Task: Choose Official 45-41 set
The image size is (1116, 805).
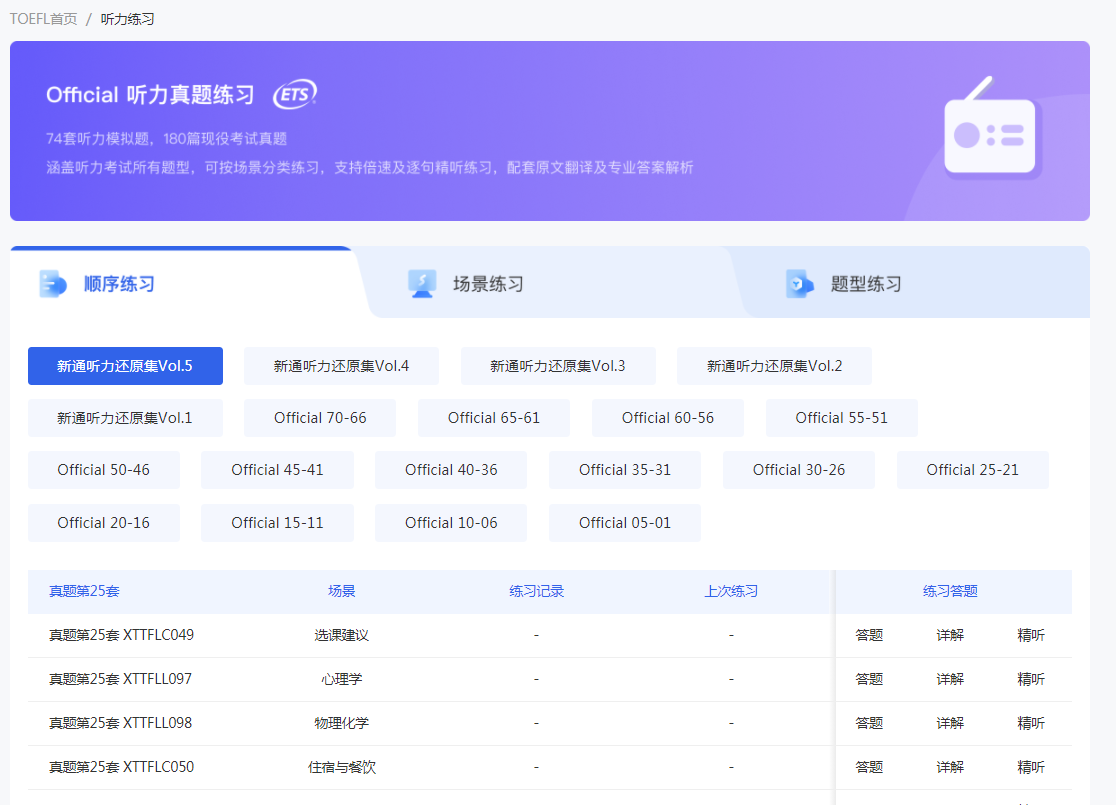Action: (x=278, y=470)
